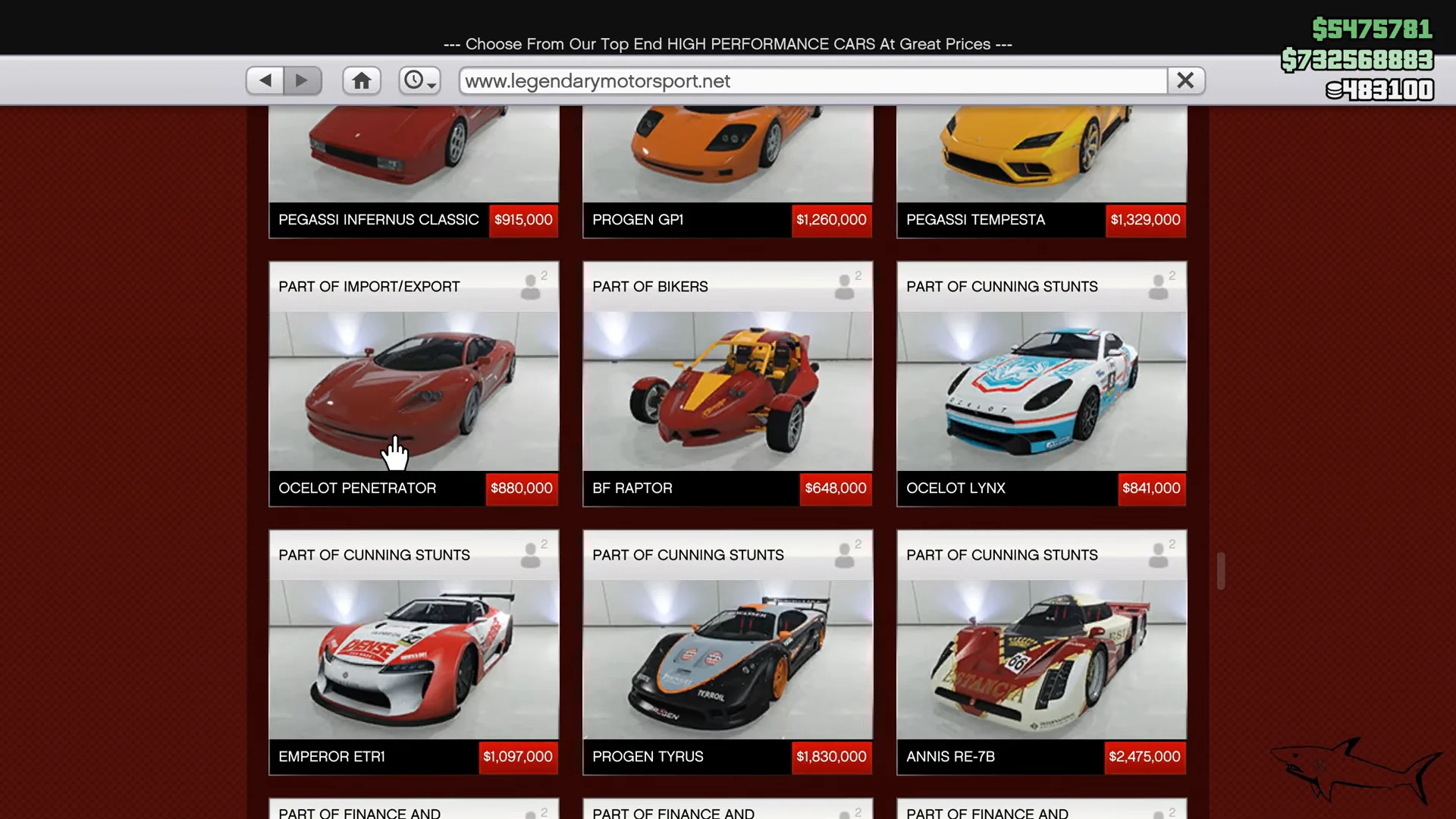Open the Pegassi Infernus Classic car image

pyautogui.click(x=414, y=154)
